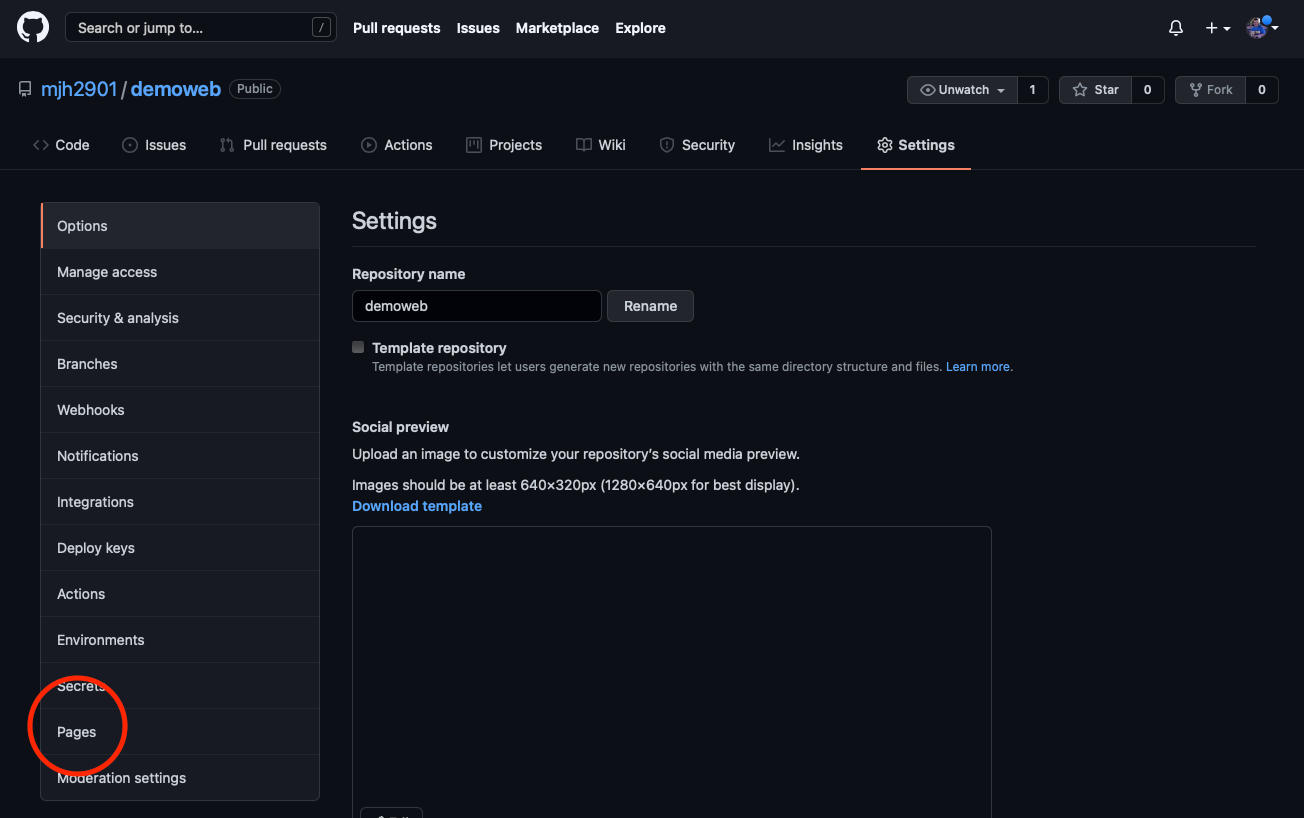Open the star count 0

(1148, 90)
